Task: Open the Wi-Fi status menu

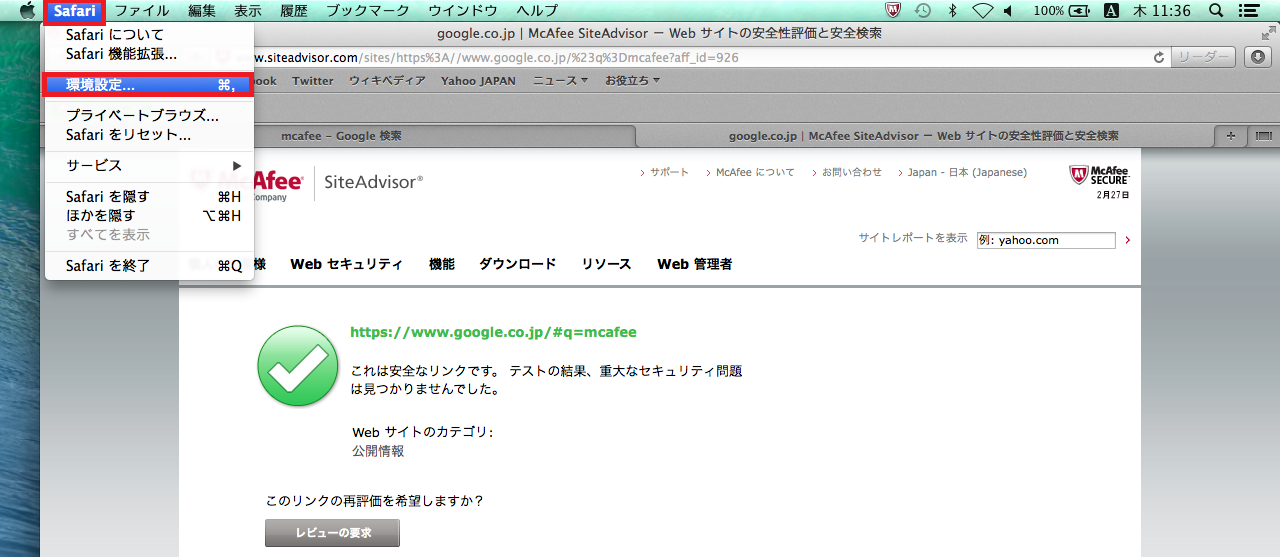Action: [981, 11]
